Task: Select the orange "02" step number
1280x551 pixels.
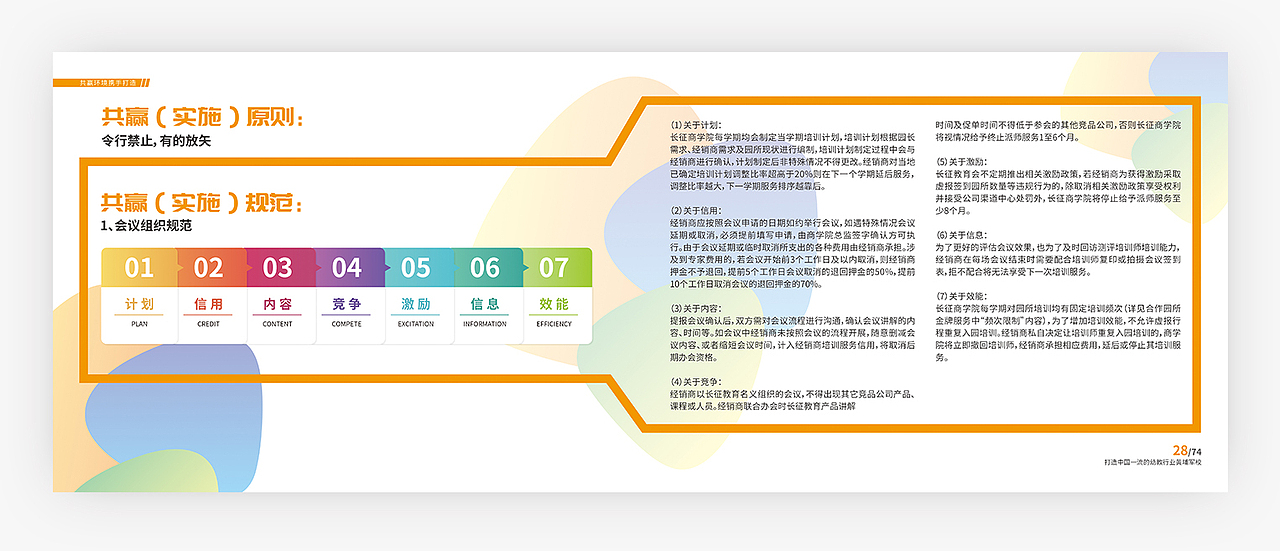Action: click(x=208, y=268)
